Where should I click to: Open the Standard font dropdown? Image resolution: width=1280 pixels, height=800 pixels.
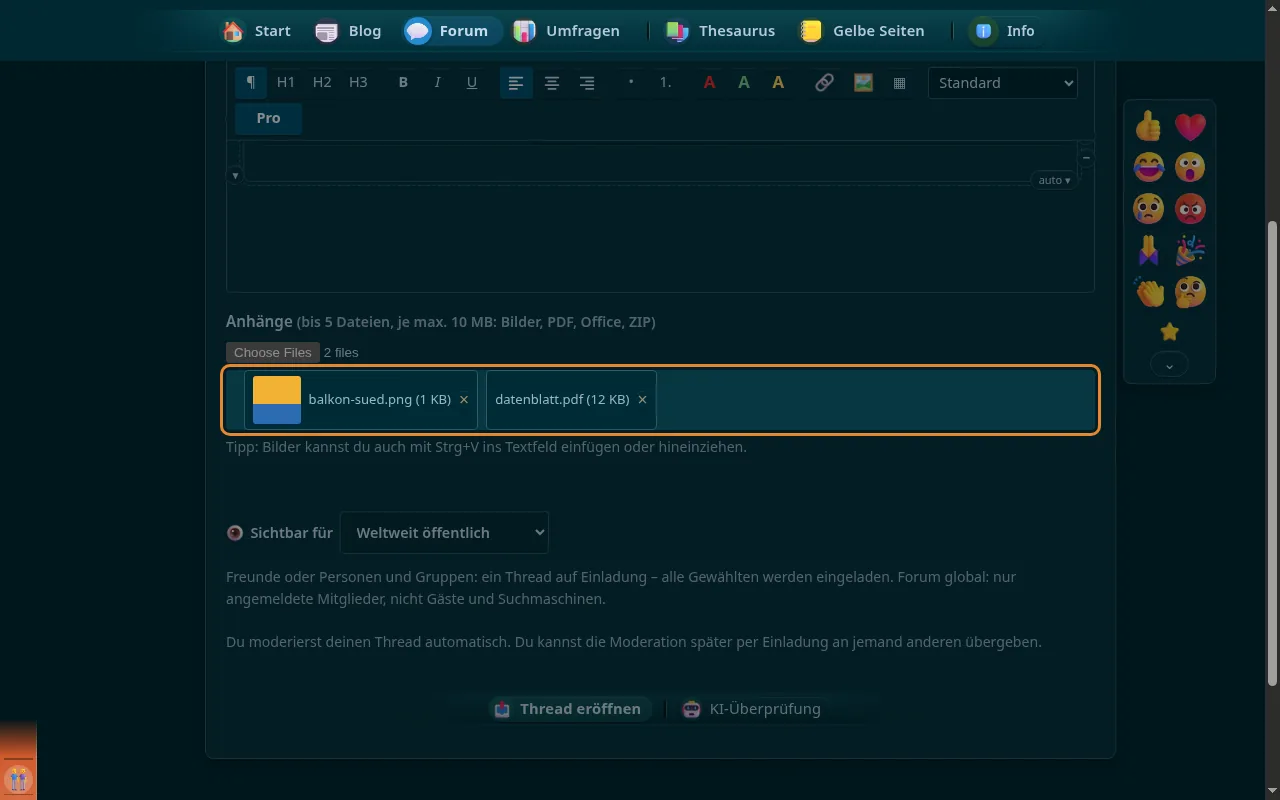(x=1003, y=83)
